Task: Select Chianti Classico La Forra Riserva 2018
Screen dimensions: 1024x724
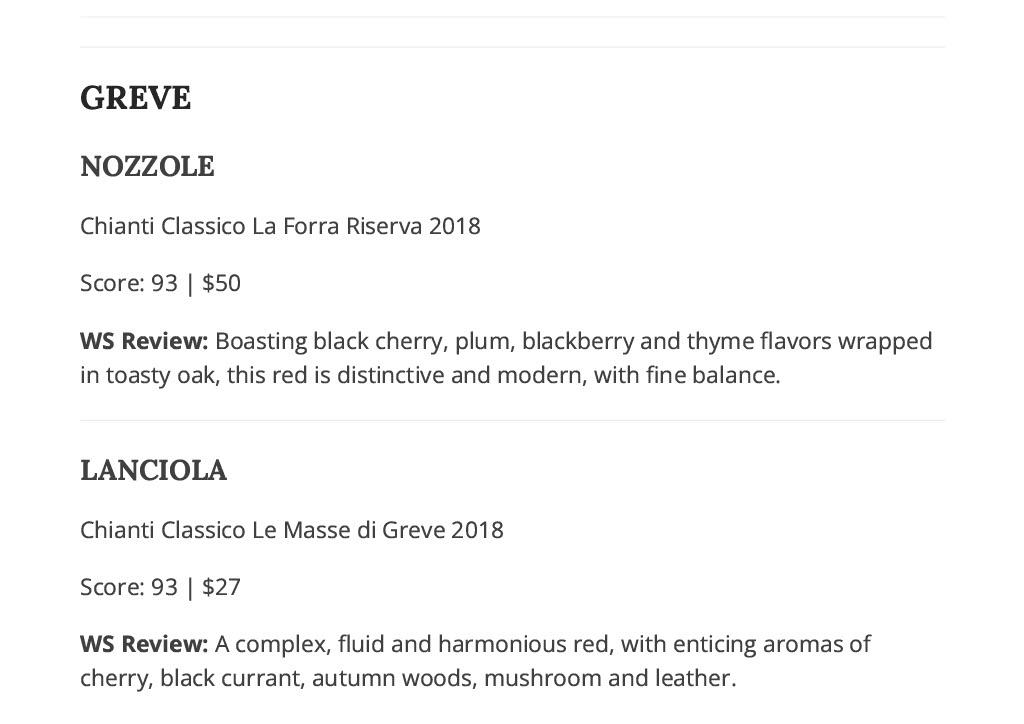Action: 280,226
